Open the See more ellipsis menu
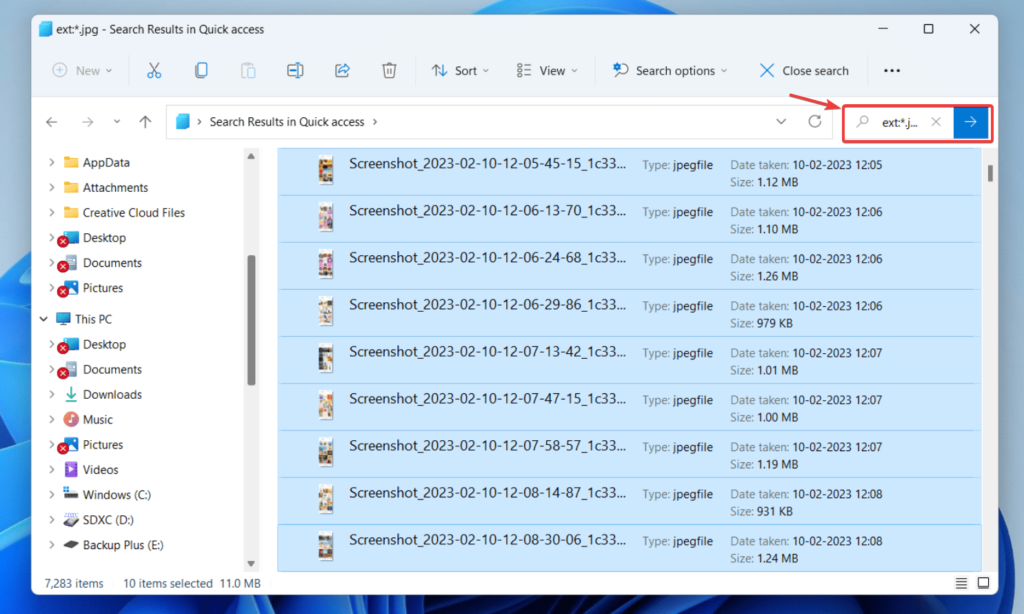1024x614 pixels. coord(892,70)
